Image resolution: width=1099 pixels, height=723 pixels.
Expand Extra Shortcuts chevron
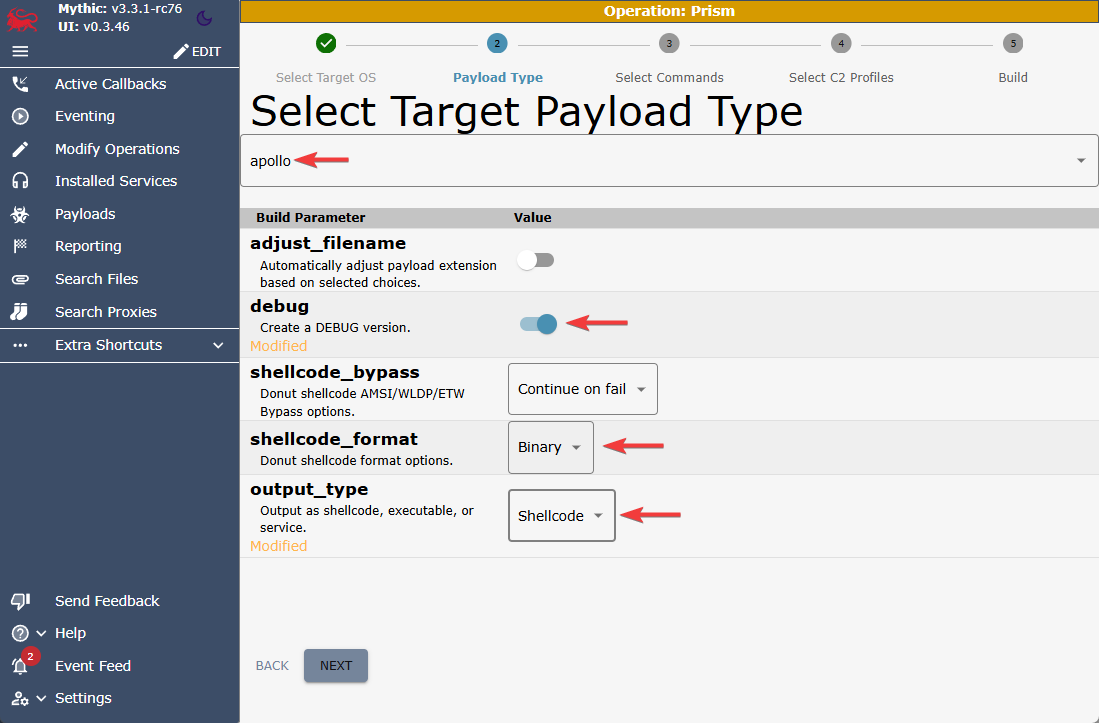click(218, 345)
